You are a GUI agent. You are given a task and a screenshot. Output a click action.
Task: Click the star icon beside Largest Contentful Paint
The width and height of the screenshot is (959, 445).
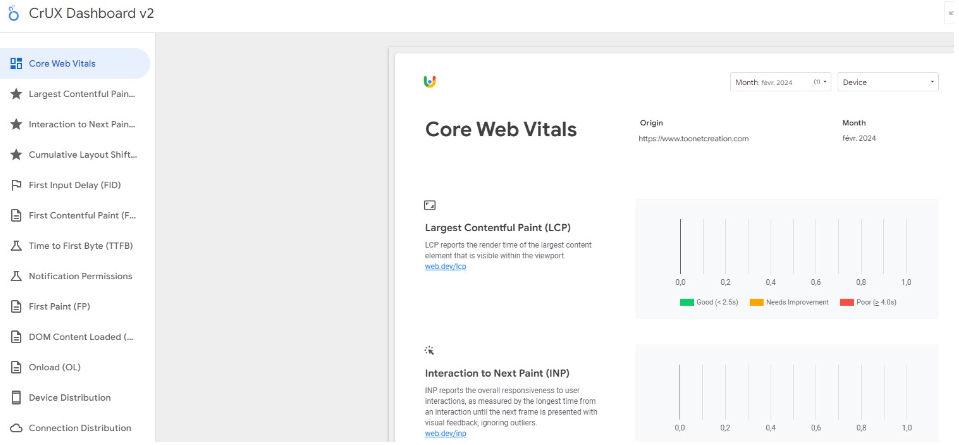pos(16,94)
